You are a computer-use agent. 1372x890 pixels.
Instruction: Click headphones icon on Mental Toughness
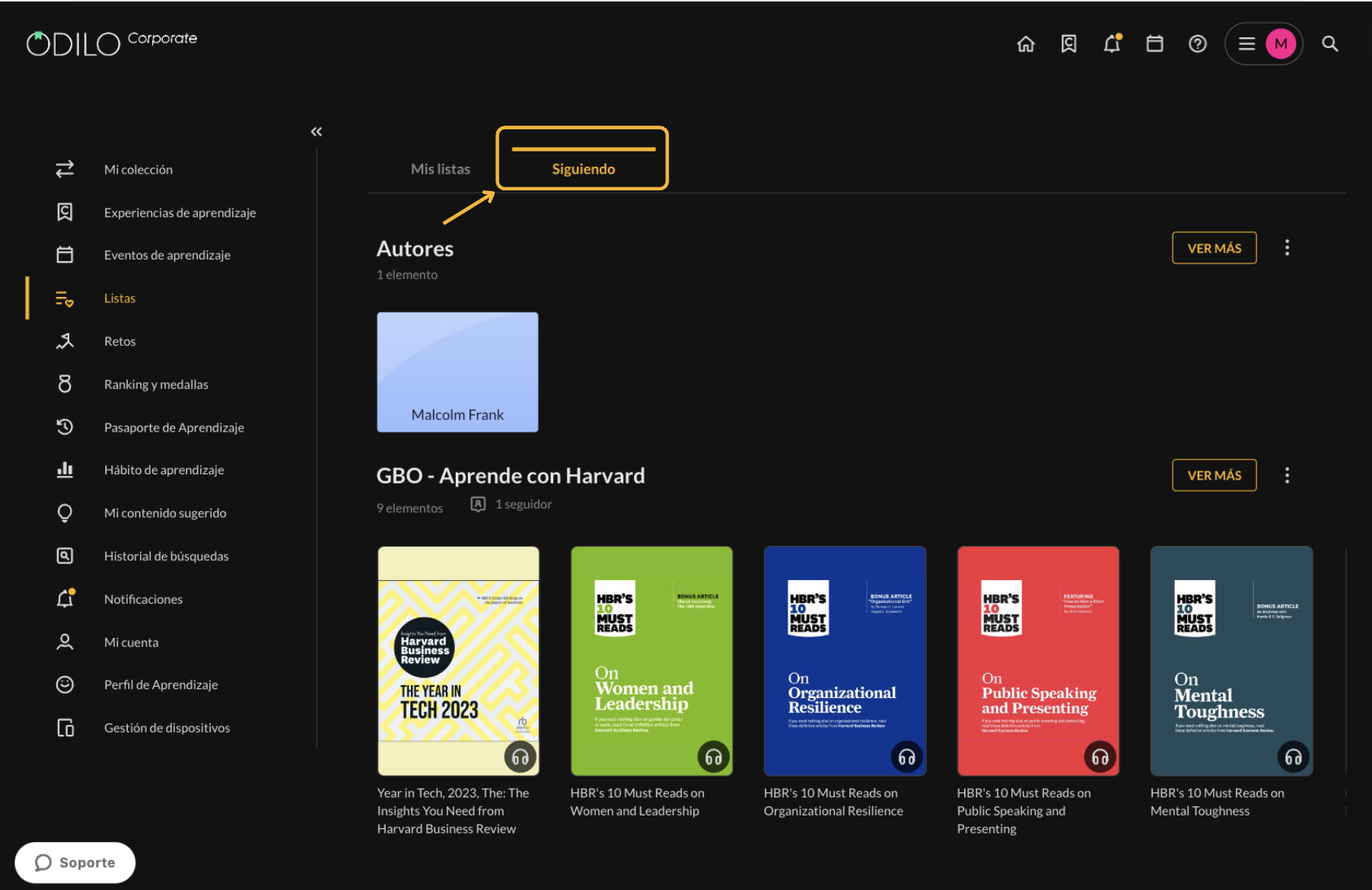point(1294,758)
